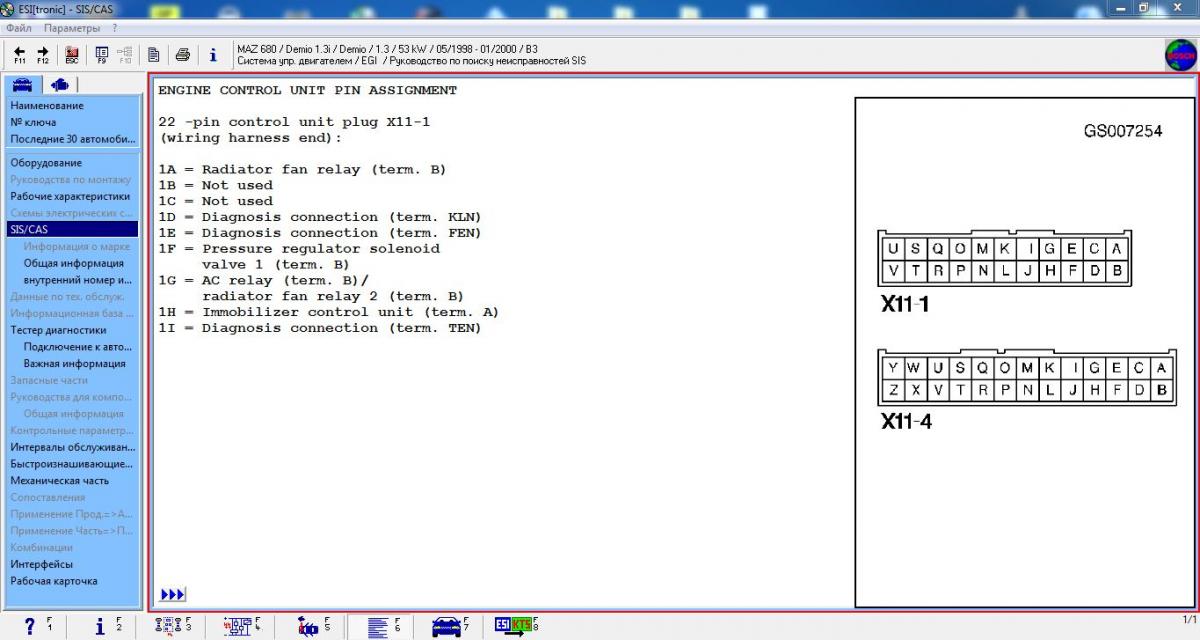Click the 1H Immobilizer control unit line
The image size is (1200, 640).
[328, 312]
